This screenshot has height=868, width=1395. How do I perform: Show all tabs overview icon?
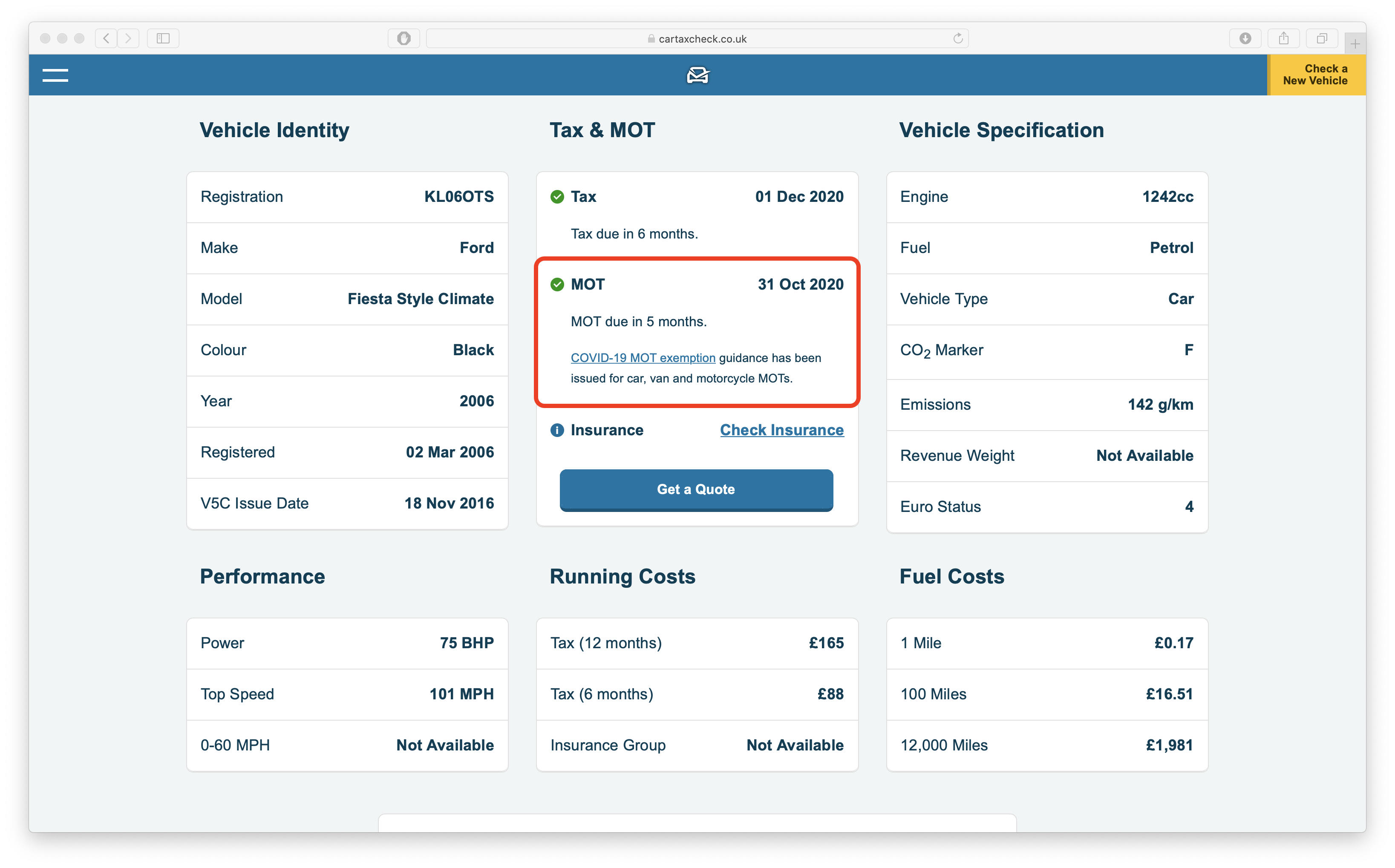pos(1322,38)
